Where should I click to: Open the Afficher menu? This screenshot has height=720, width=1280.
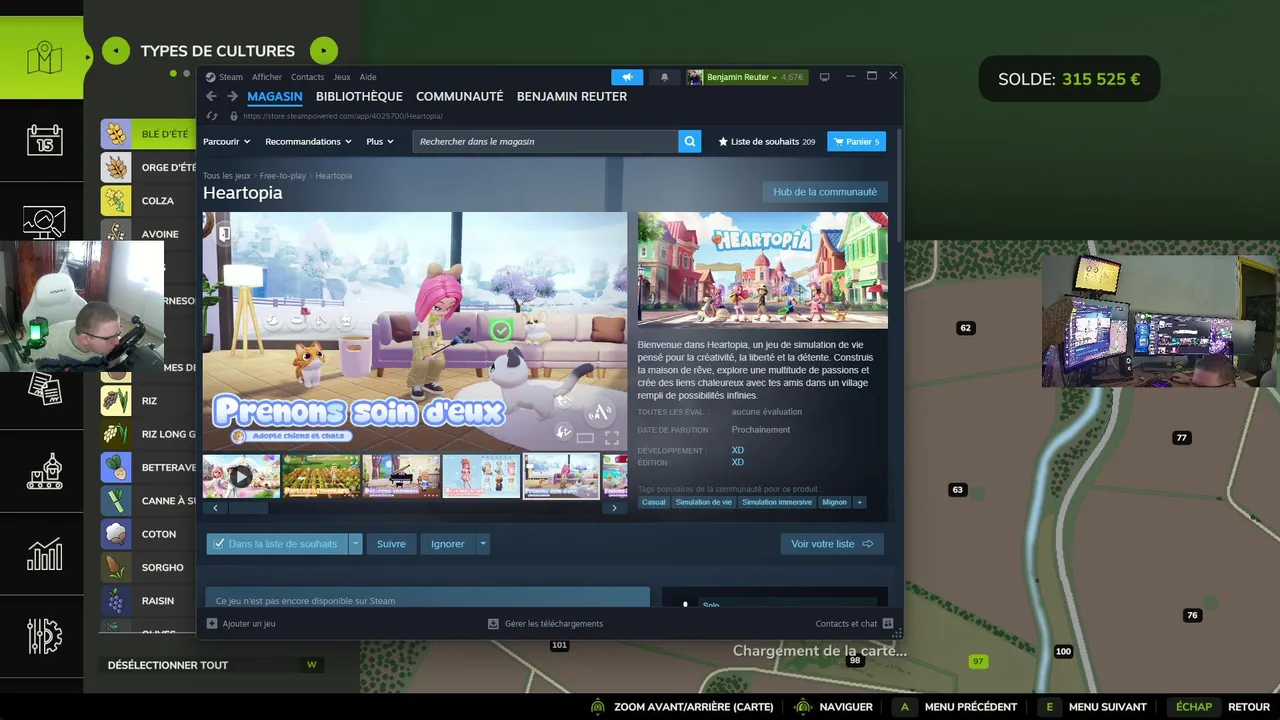267,77
